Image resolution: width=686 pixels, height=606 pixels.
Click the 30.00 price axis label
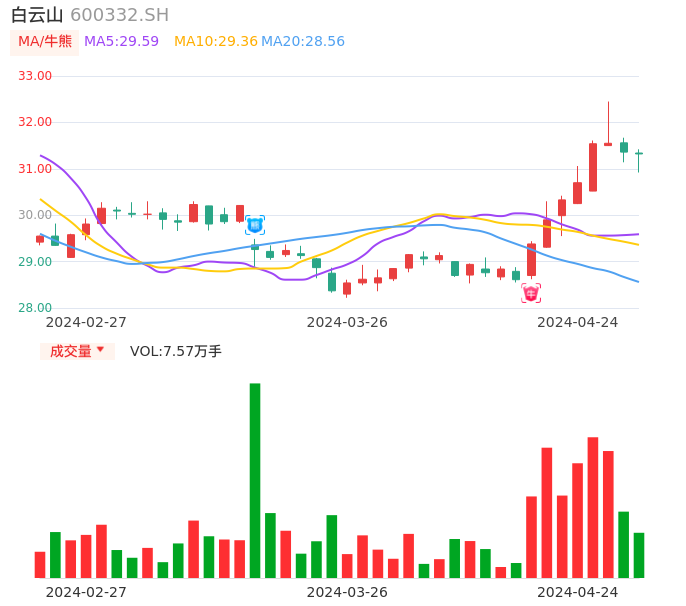click(x=35, y=215)
